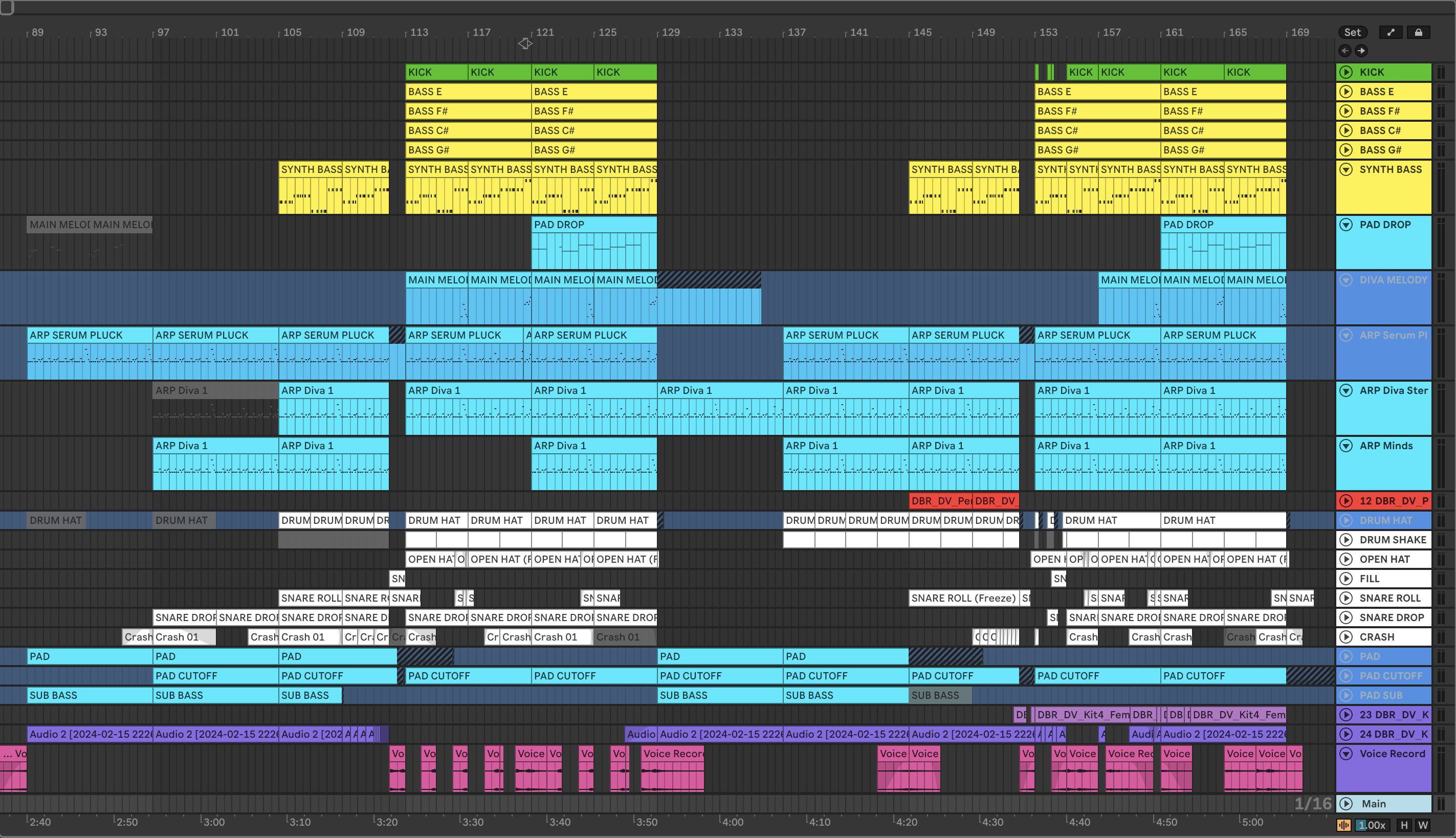Toggle the H optimize height button
1456x838 pixels.
click(1404, 825)
